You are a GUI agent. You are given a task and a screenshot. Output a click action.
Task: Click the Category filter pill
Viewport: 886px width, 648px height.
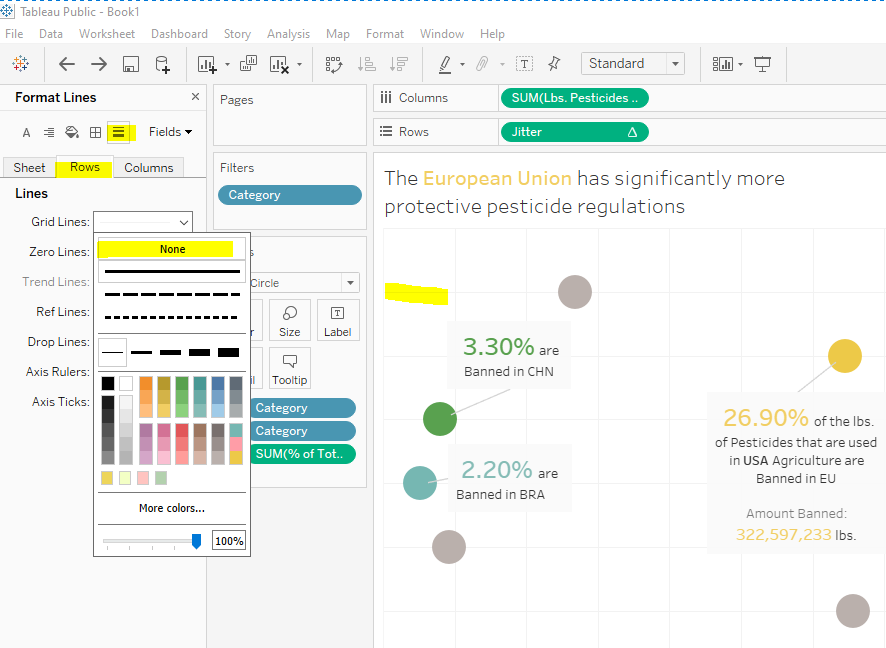(290, 195)
